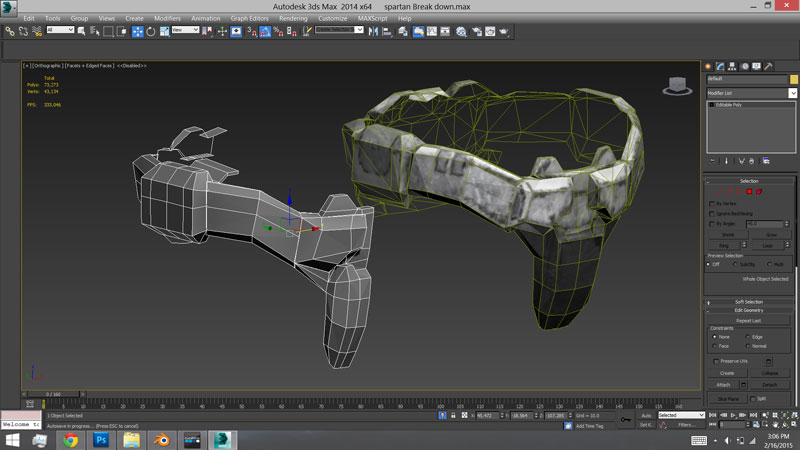The height and width of the screenshot is (450, 800).
Task: Click the Bind to Space Warp icon
Action: tap(37, 32)
